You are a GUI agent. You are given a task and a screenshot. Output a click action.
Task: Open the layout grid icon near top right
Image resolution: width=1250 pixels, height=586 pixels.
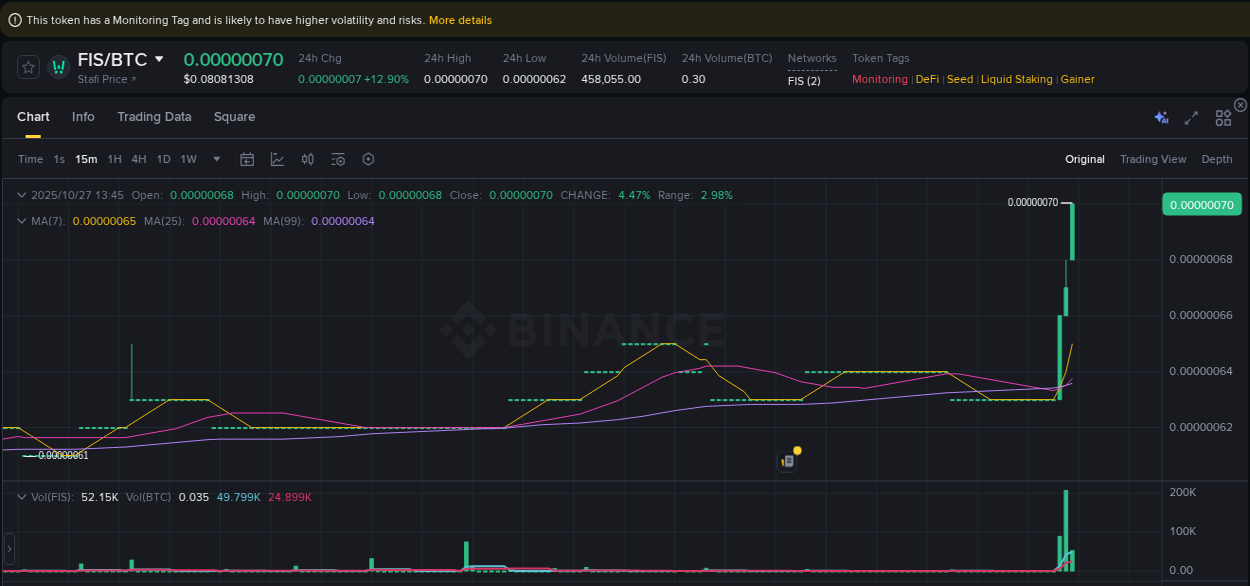pyautogui.click(x=1222, y=117)
